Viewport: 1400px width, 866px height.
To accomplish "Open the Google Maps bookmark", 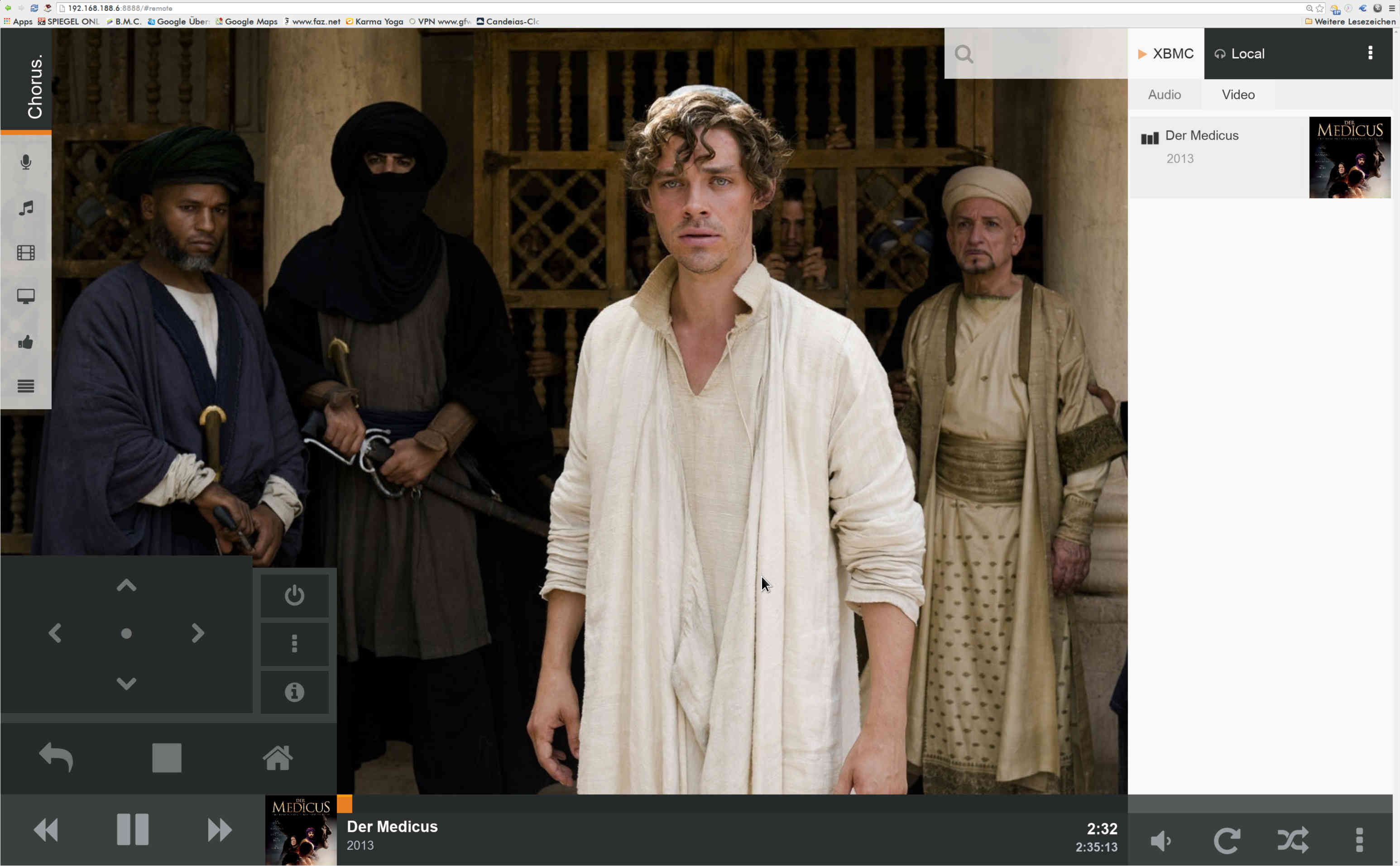I will (246, 22).
